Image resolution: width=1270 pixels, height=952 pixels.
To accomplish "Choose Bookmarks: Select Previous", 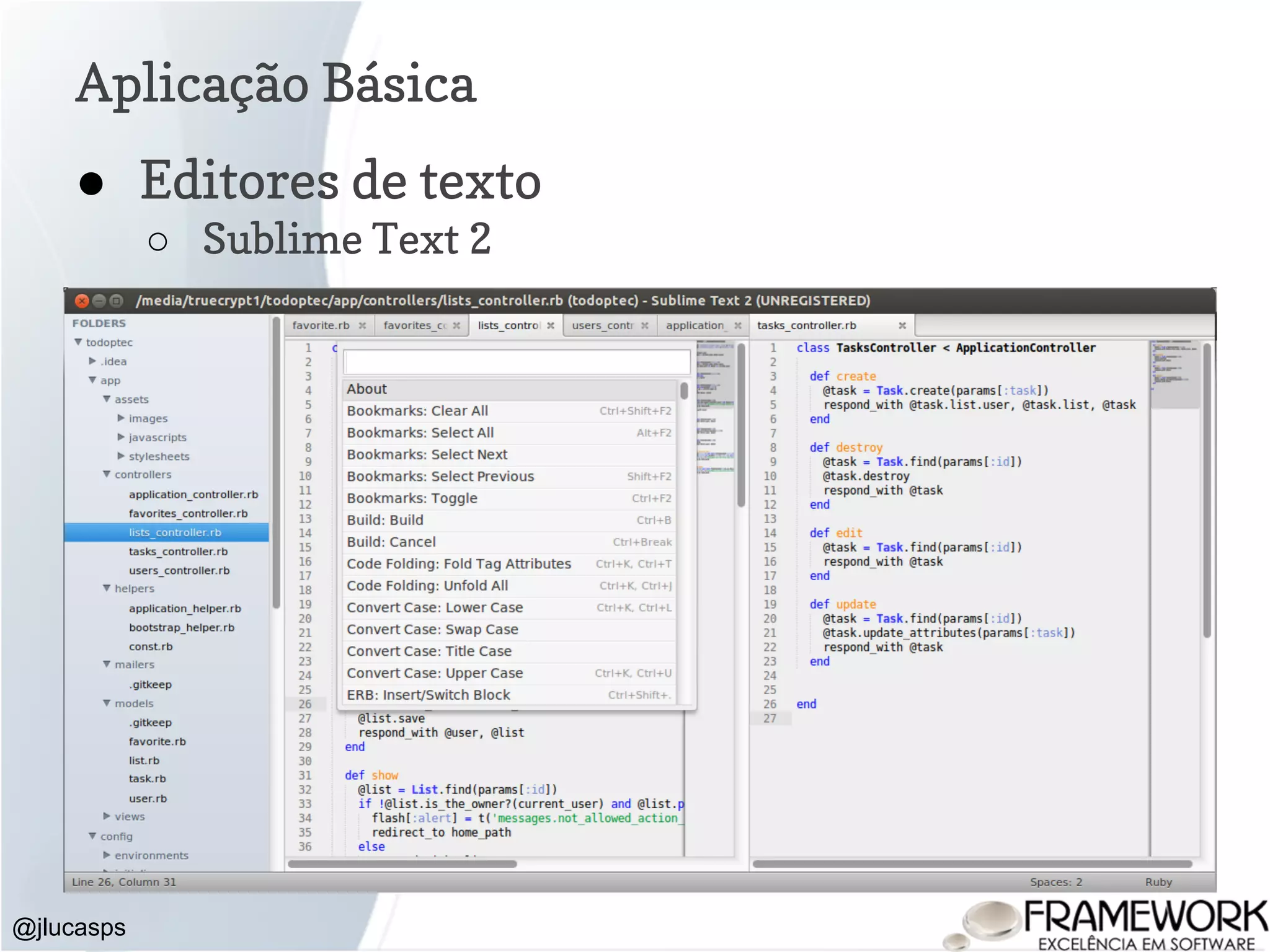I will (510, 477).
